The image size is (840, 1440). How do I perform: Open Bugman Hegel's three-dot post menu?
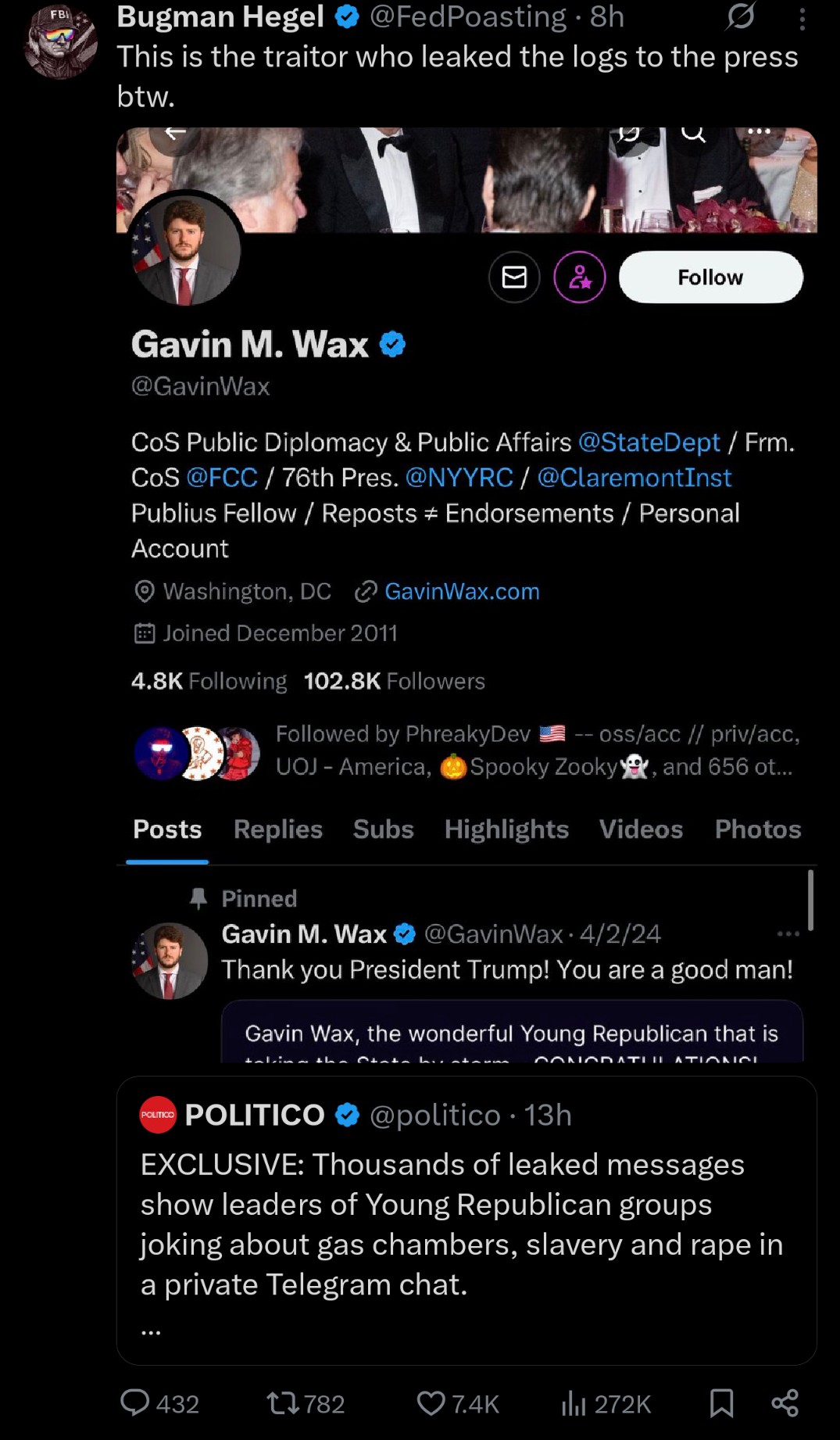point(802,20)
